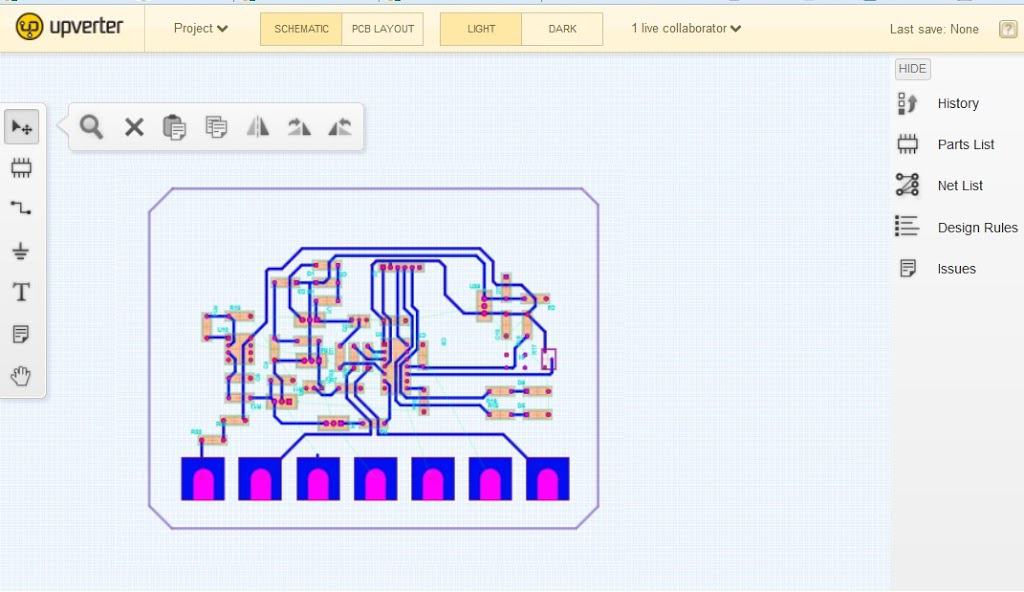View the Parts List

[x=965, y=144]
